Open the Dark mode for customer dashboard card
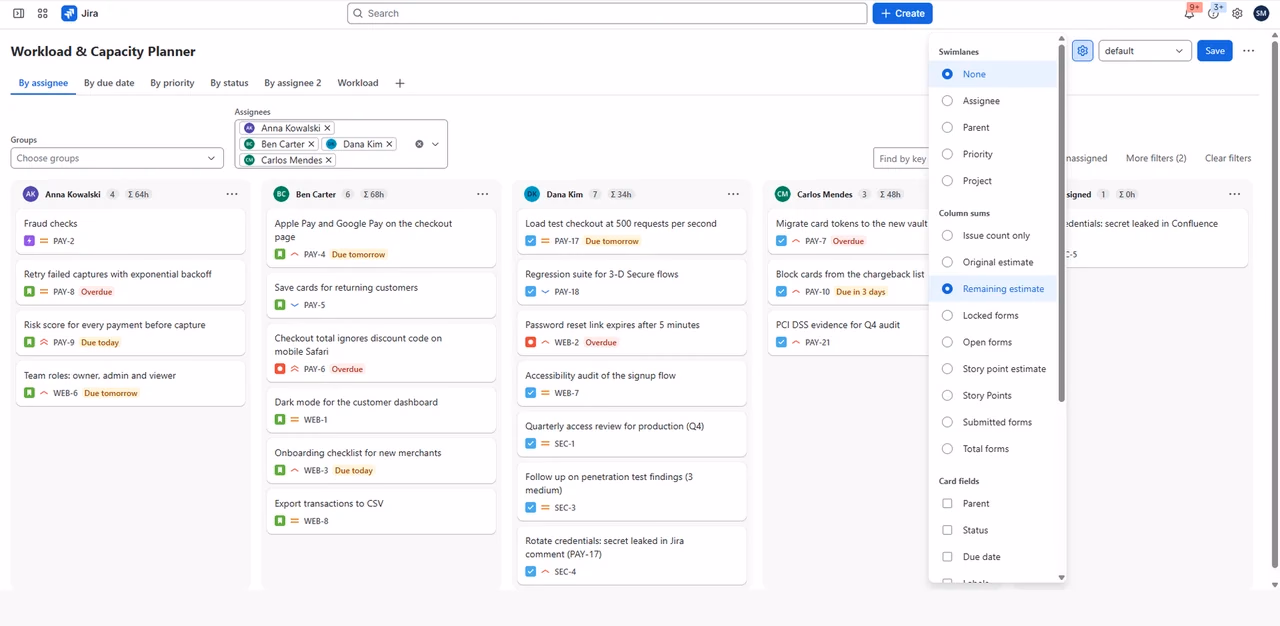The image size is (1280, 626). tap(381, 410)
